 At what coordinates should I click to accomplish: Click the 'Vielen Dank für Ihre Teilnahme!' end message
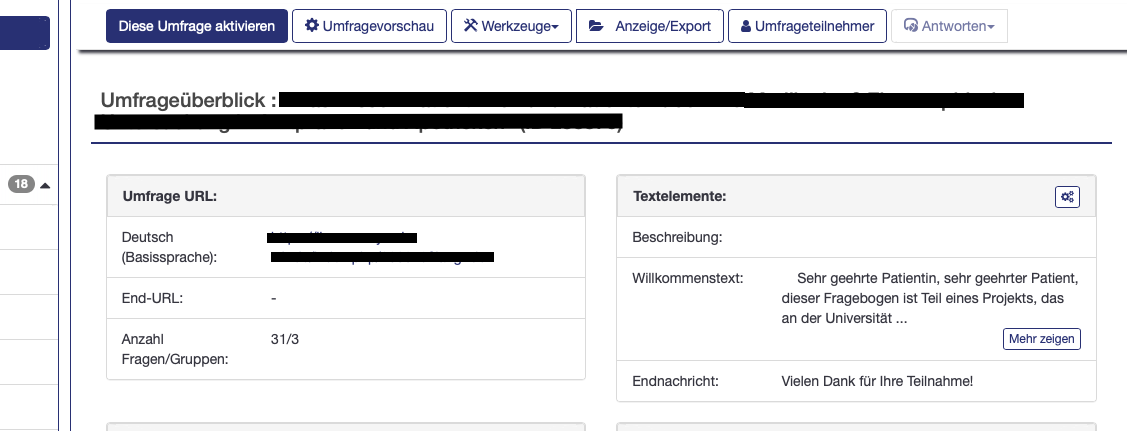tap(877, 381)
